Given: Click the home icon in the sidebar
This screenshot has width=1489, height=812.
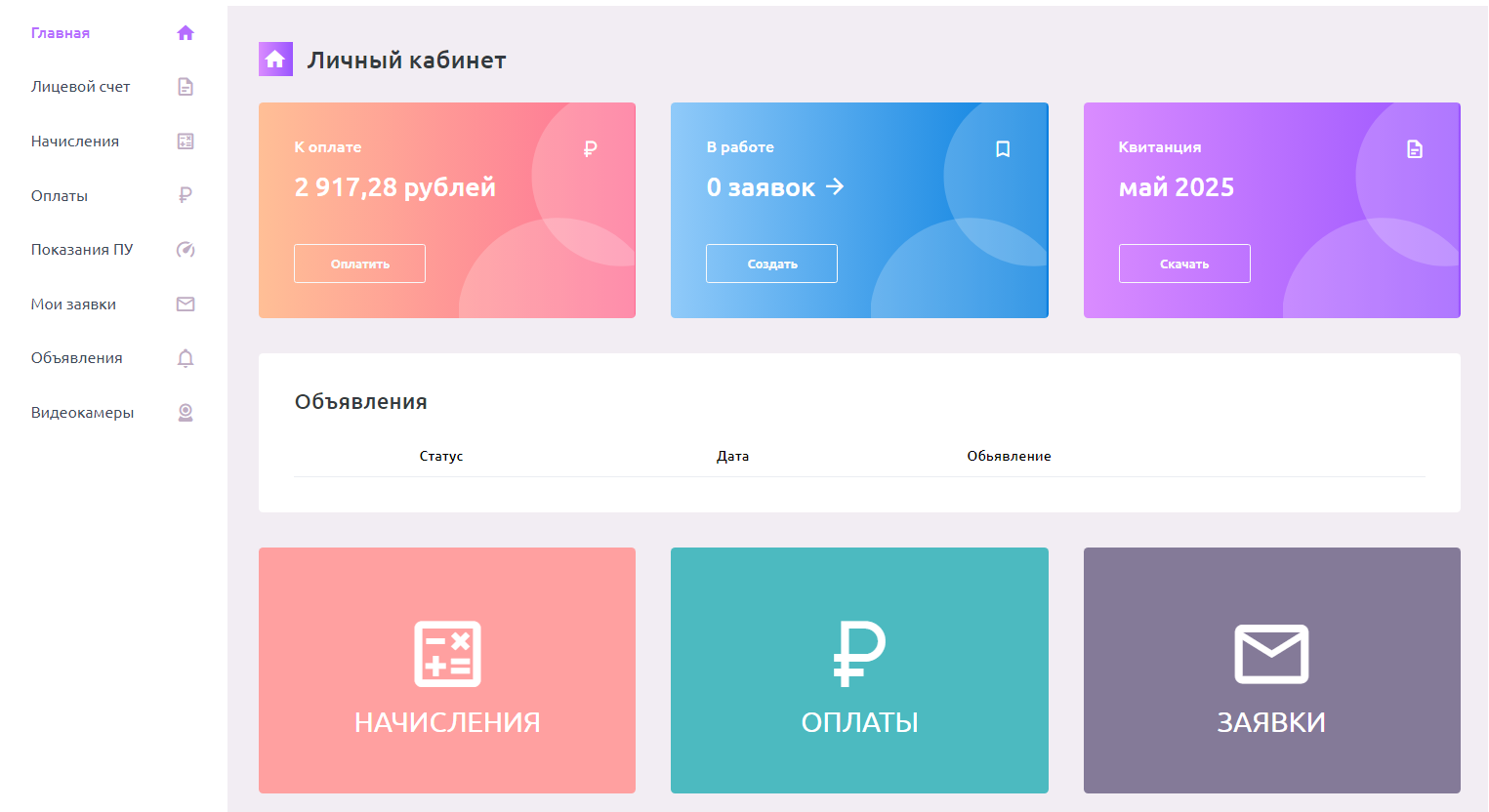Looking at the screenshot, I should click(186, 33).
